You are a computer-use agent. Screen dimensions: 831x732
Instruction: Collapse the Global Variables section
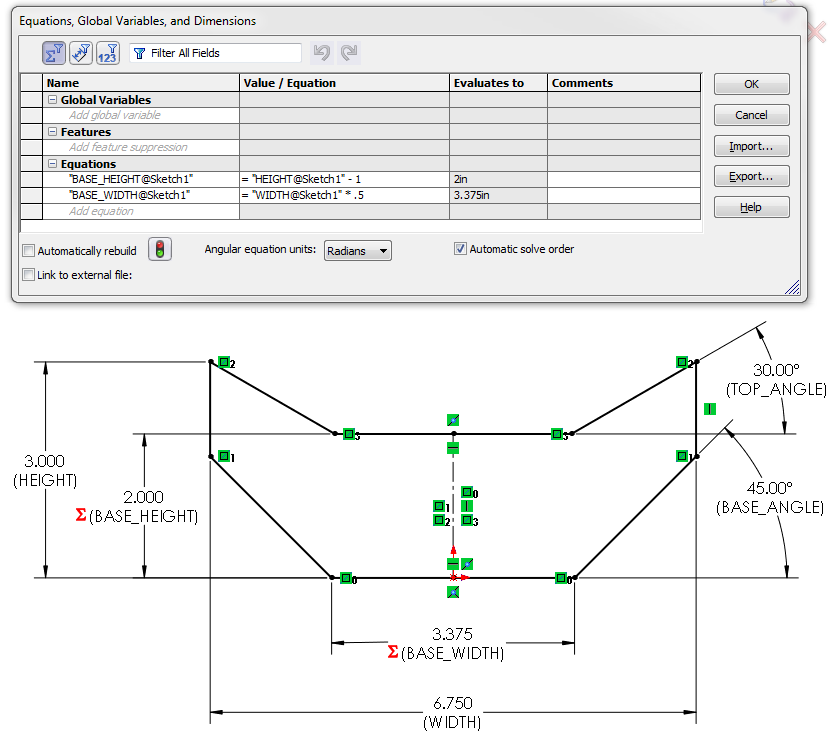52,100
